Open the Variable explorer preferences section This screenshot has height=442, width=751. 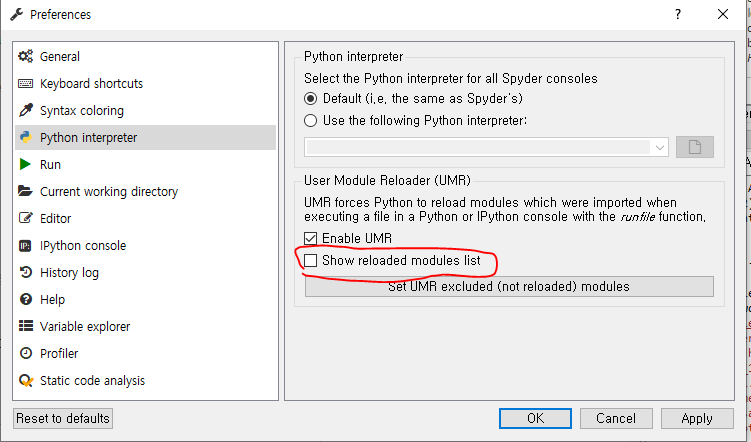[84, 326]
